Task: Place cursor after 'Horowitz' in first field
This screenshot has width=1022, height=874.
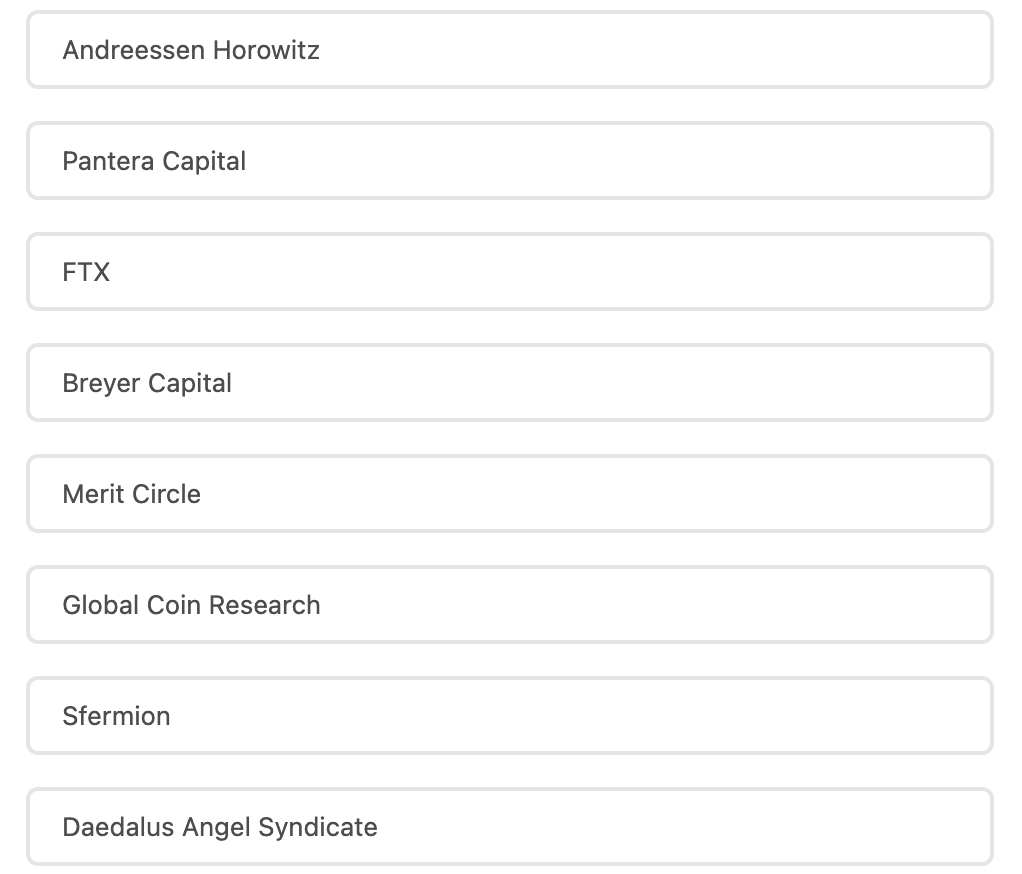Action: coord(322,50)
